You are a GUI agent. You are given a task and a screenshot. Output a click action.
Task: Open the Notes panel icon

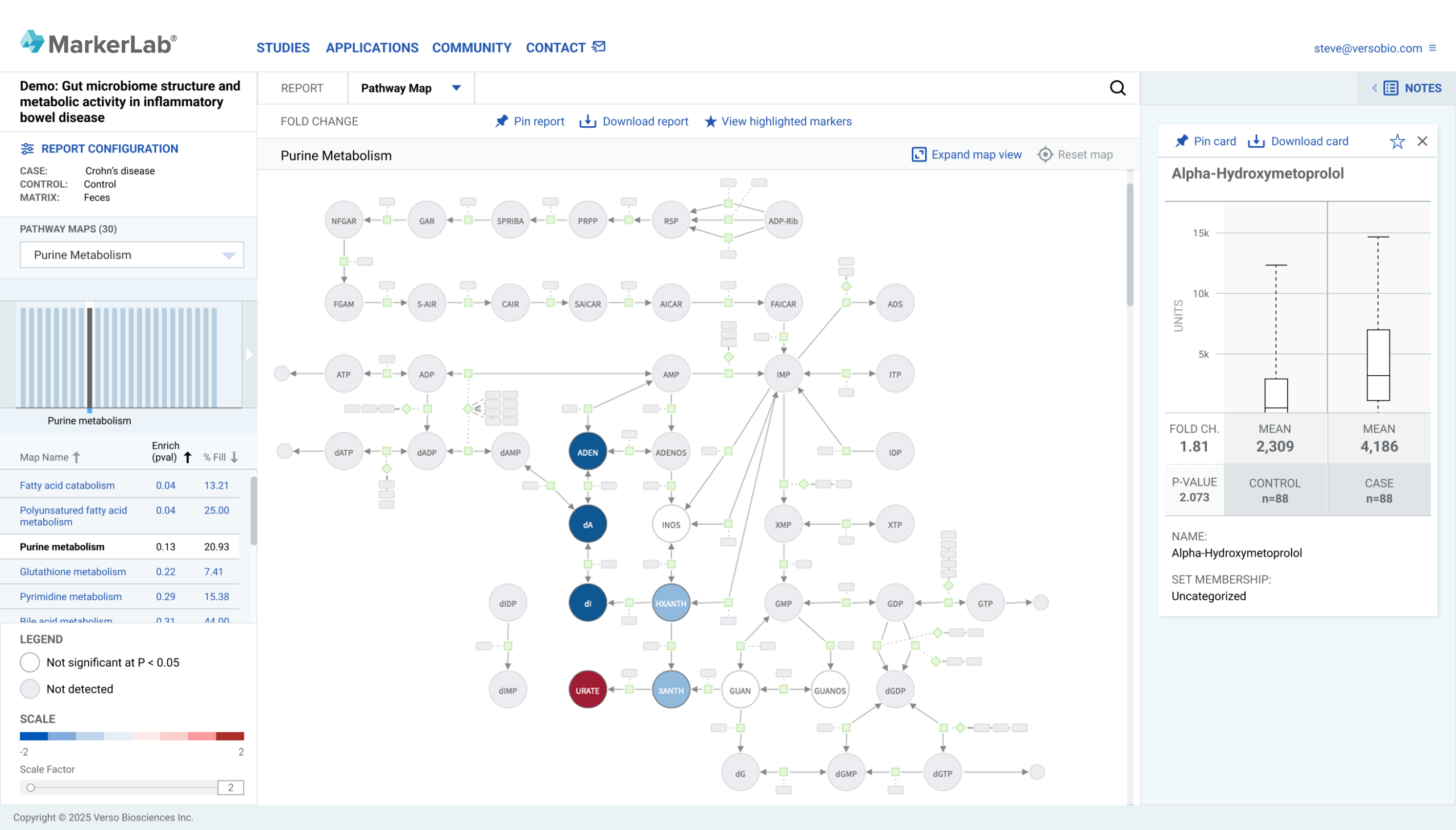1391,88
